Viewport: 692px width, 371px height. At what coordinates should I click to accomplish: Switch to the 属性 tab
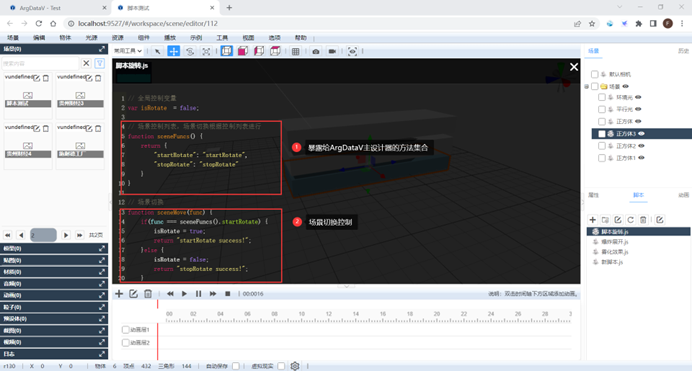[594, 195]
